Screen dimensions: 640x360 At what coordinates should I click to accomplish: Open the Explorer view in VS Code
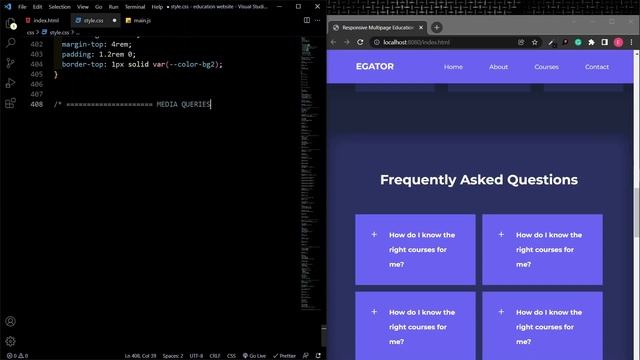[x=11, y=23]
